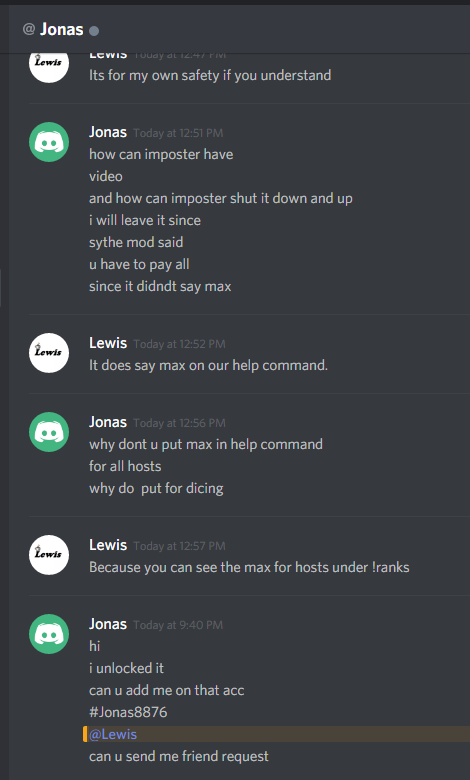The width and height of the screenshot is (470, 780).
Task: Click the 'Today at 9:40 PM' timestamp
Action: pyautogui.click(x=178, y=625)
